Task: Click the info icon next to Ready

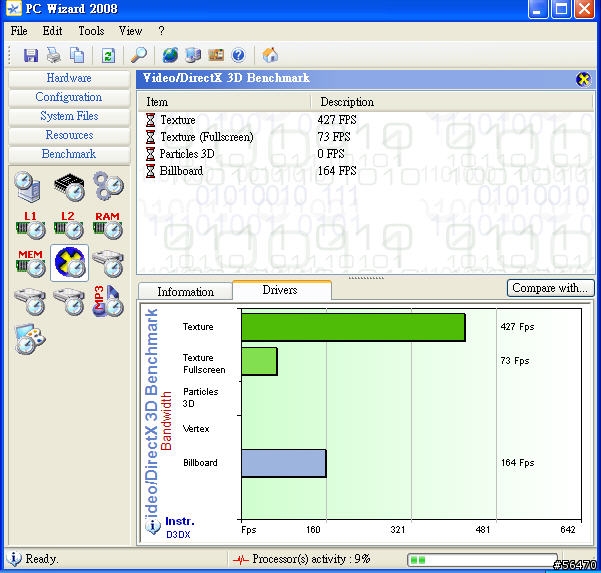Action: 14,558
